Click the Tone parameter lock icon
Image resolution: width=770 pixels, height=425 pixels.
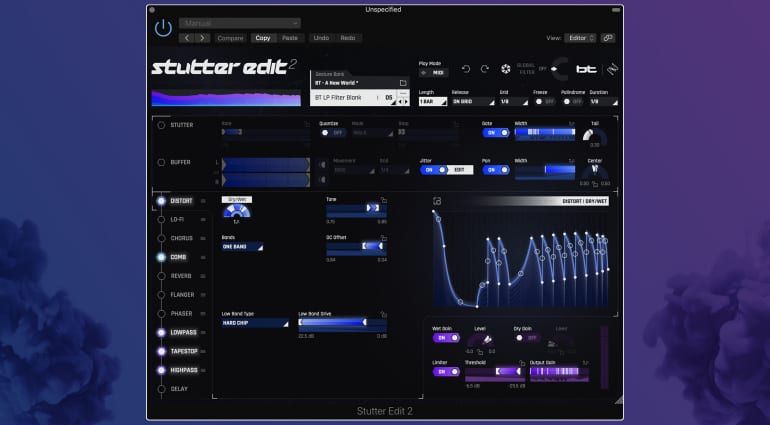tap(384, 200)
